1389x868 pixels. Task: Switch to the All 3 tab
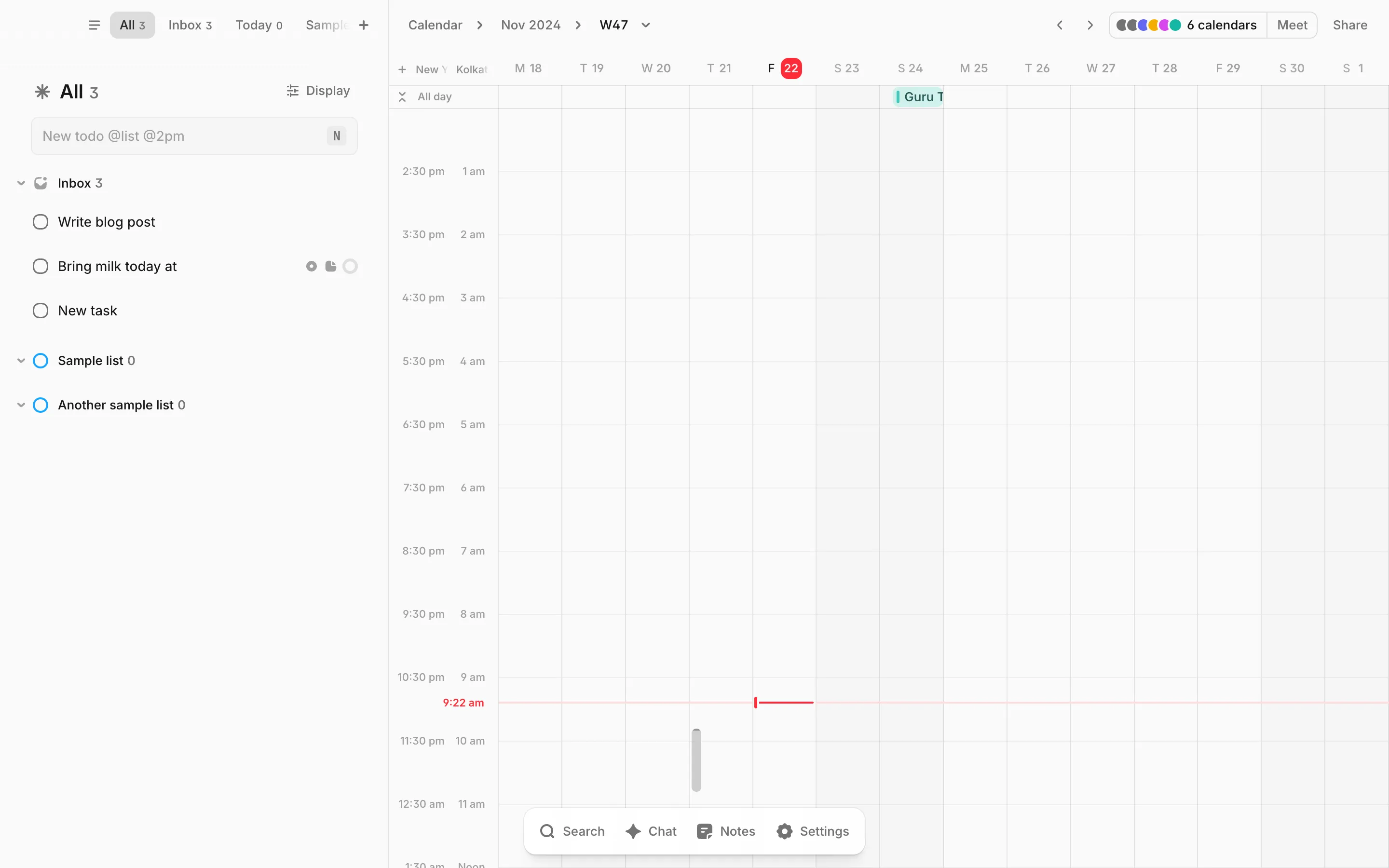point(133,25)
